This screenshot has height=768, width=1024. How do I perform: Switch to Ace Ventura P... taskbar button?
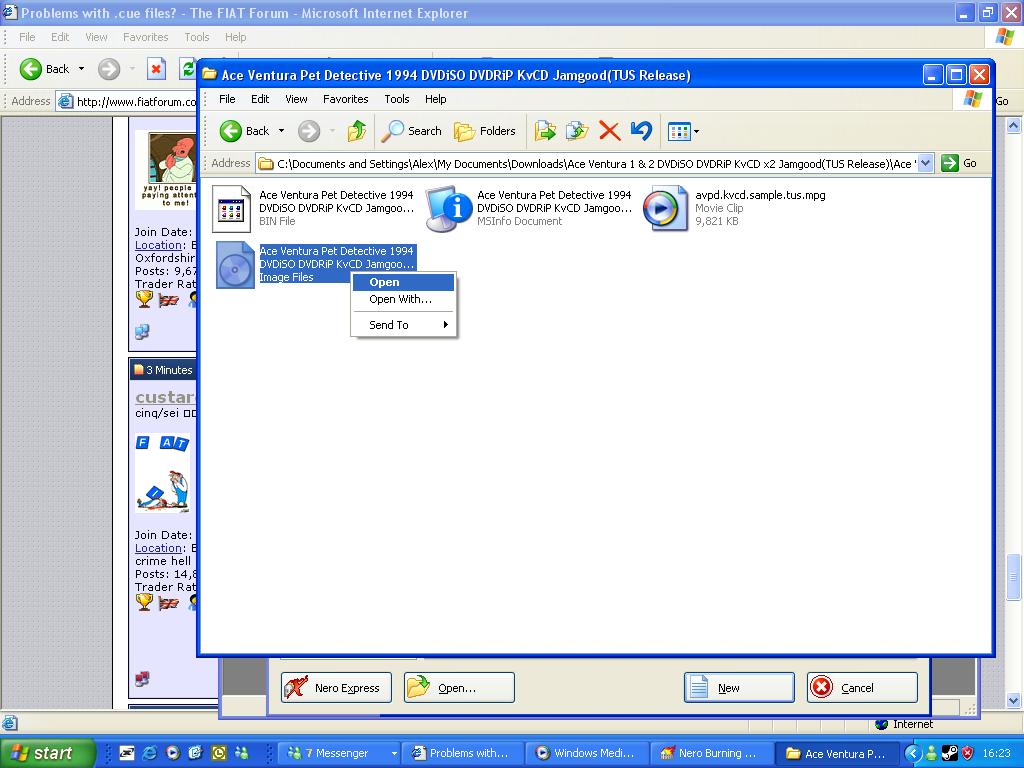pyautogui.click(x=838, y=754)
